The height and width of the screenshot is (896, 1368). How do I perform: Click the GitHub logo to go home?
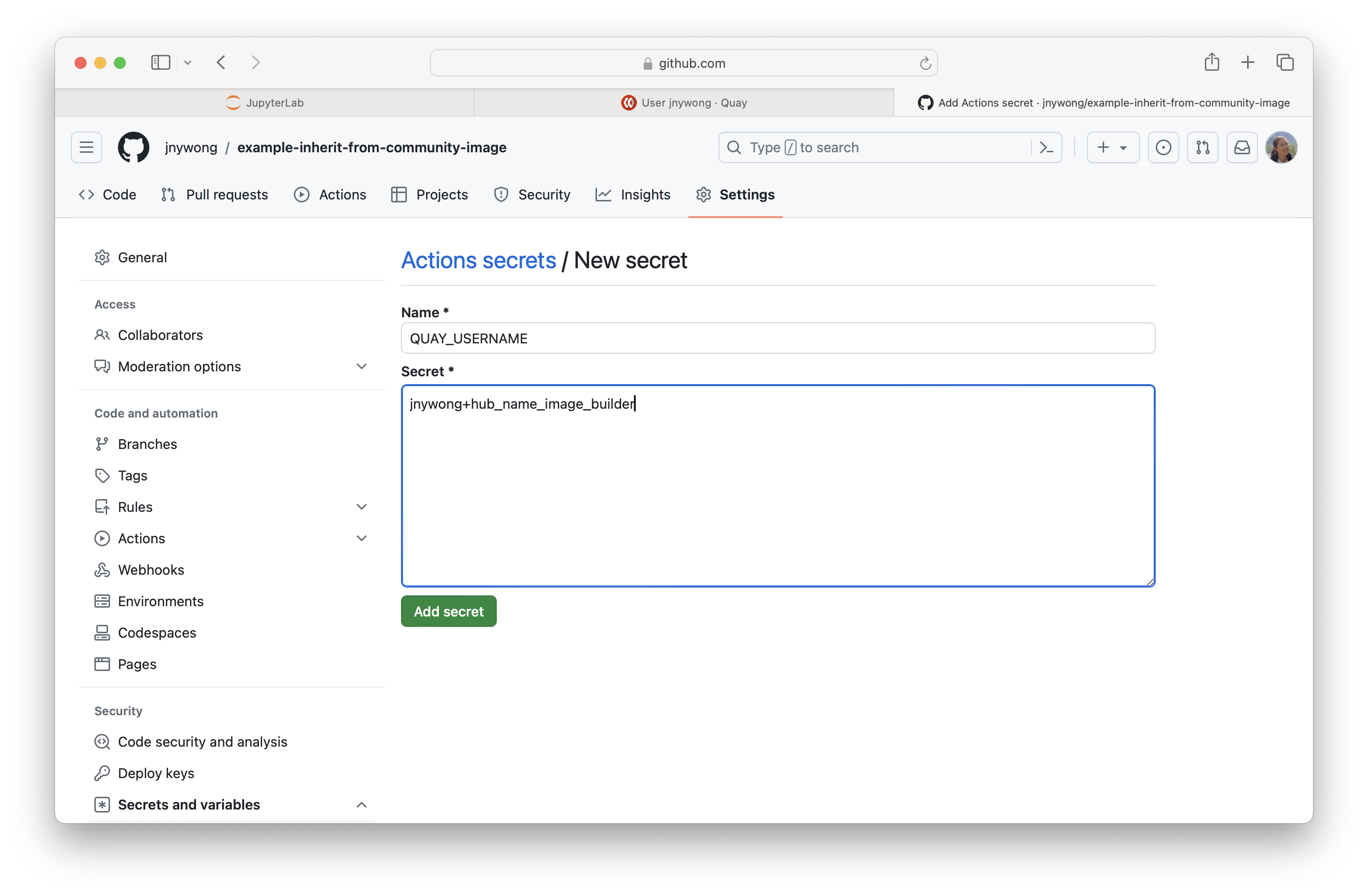click(133, 147)
